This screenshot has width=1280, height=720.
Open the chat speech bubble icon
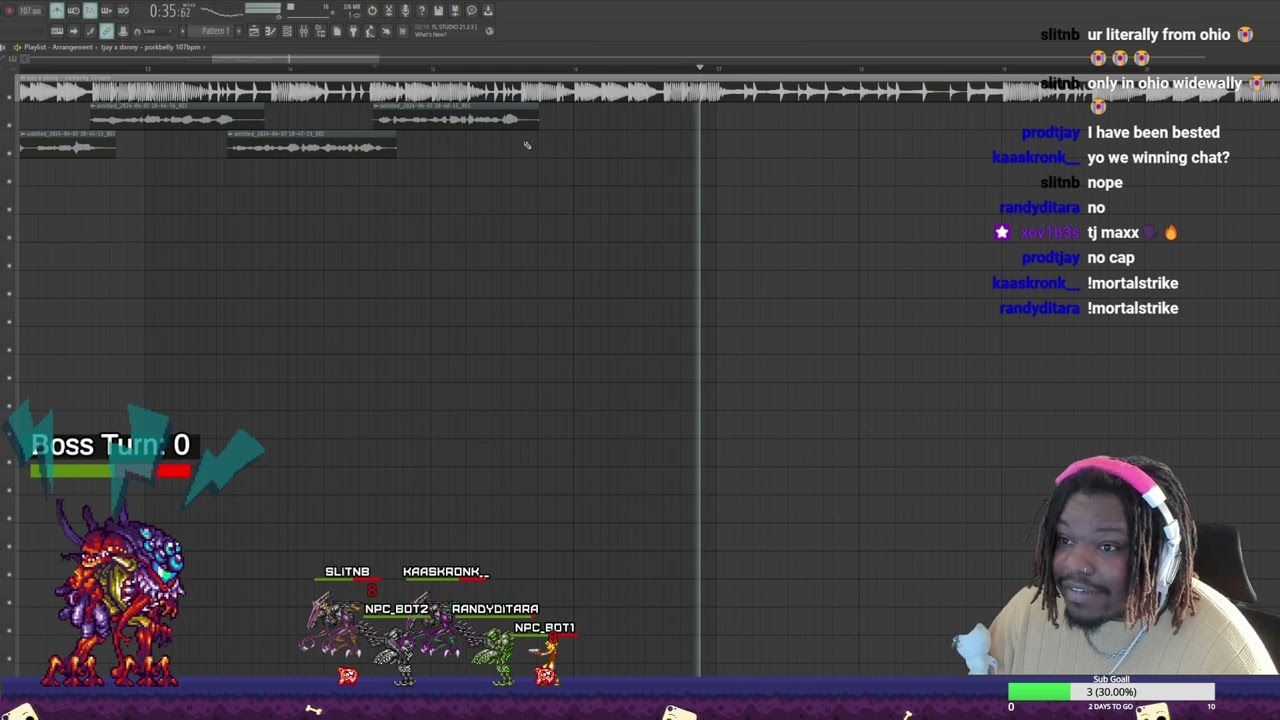tap(471, 10)
